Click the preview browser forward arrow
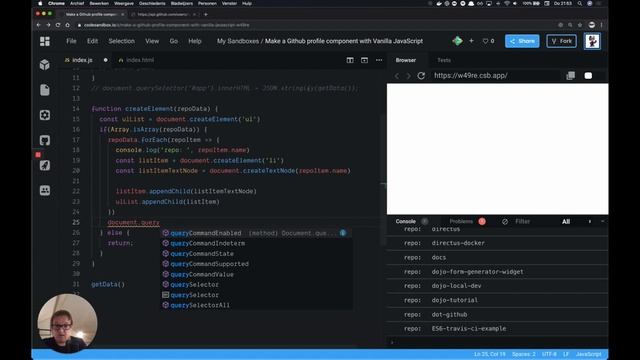640x360 pixels. [408, 76]
